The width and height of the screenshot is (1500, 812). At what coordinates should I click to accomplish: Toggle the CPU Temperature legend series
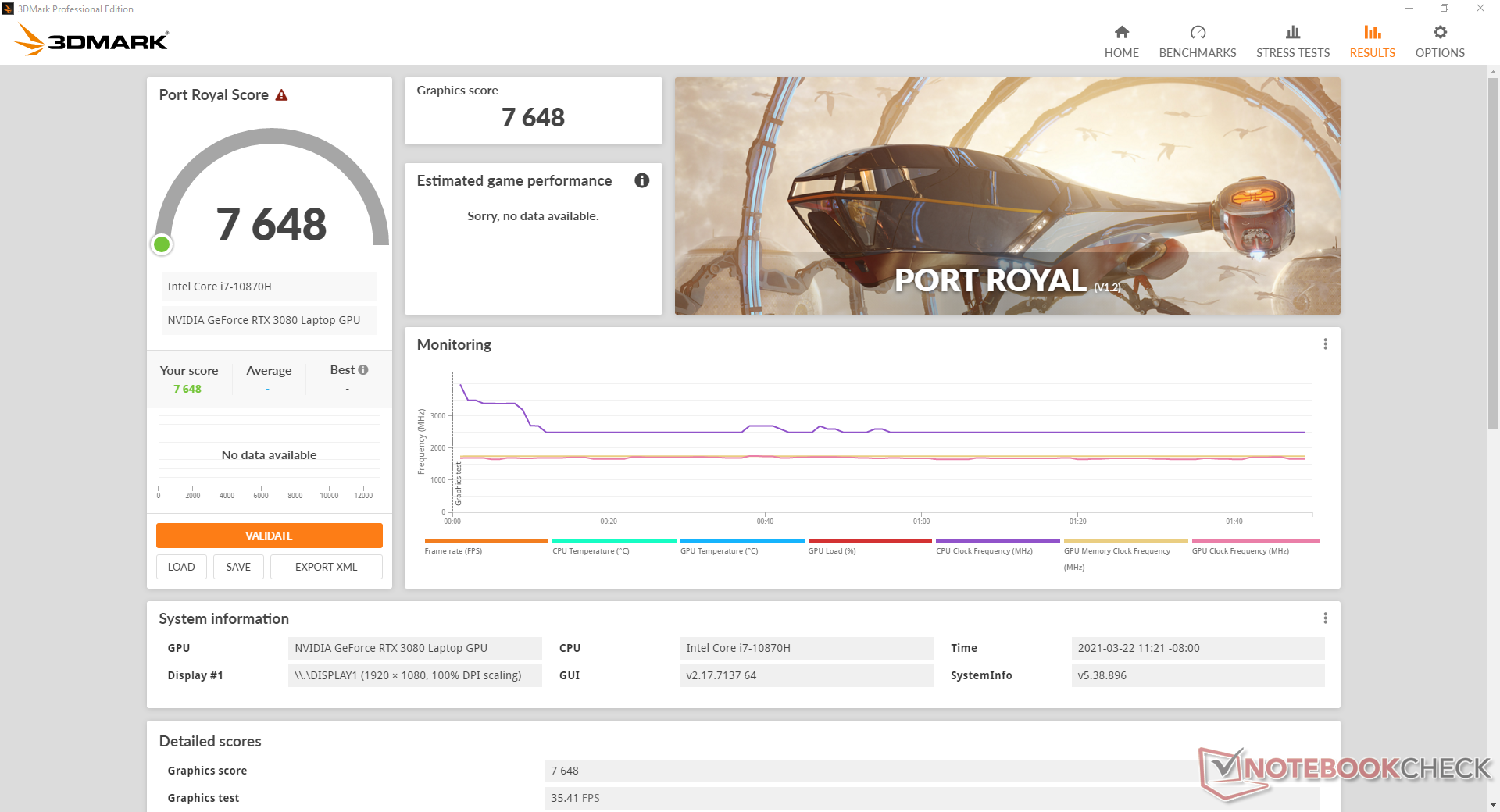591,550
